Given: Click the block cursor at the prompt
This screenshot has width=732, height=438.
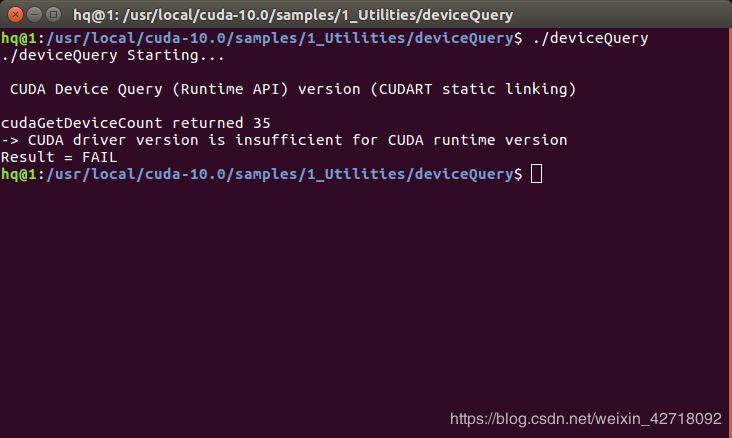Looking at the screenshot, I should 536,174.
